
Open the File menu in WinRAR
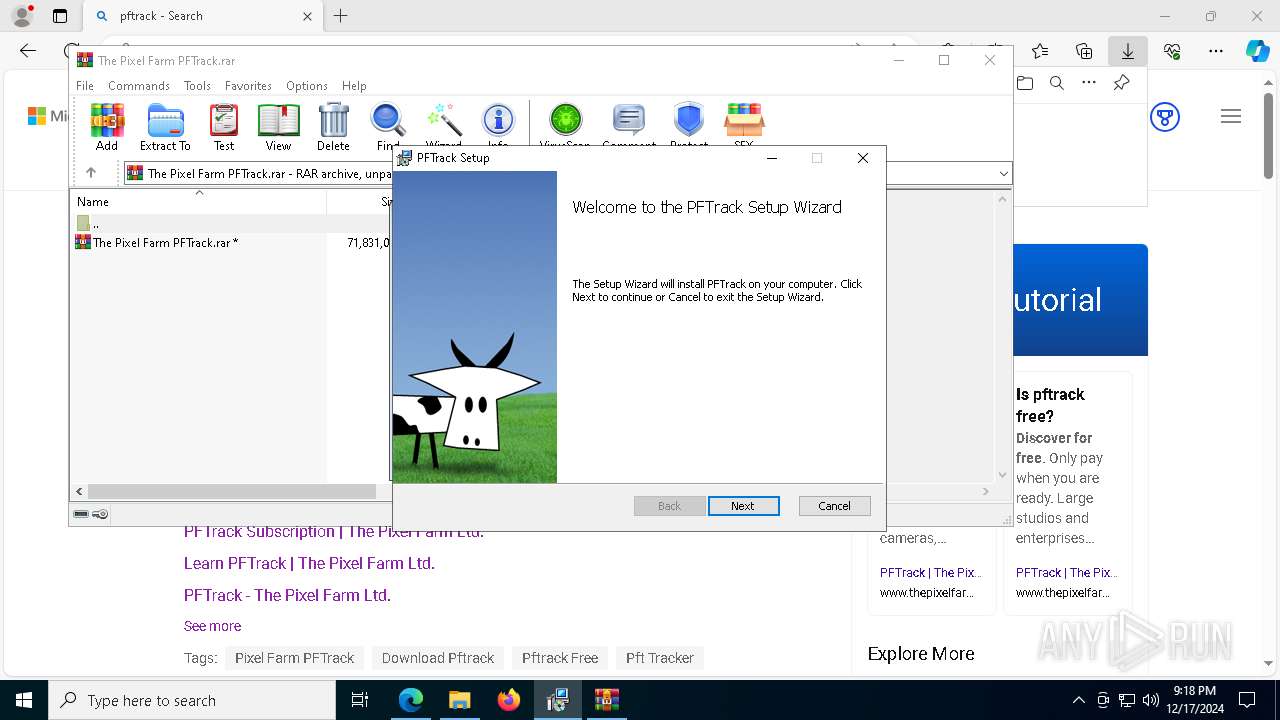85,86
